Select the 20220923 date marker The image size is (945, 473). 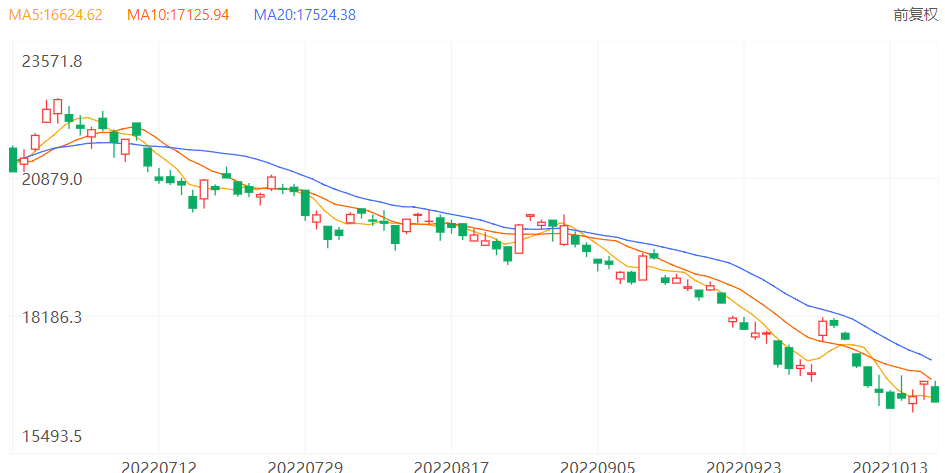(744, 467)
